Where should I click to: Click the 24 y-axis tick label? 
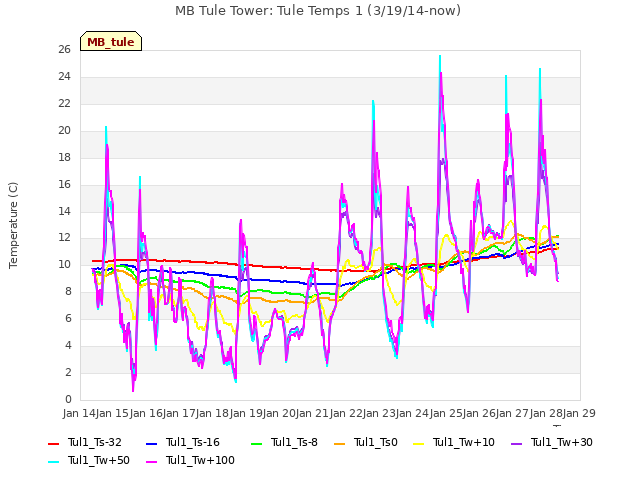click(x=64, y=77)
